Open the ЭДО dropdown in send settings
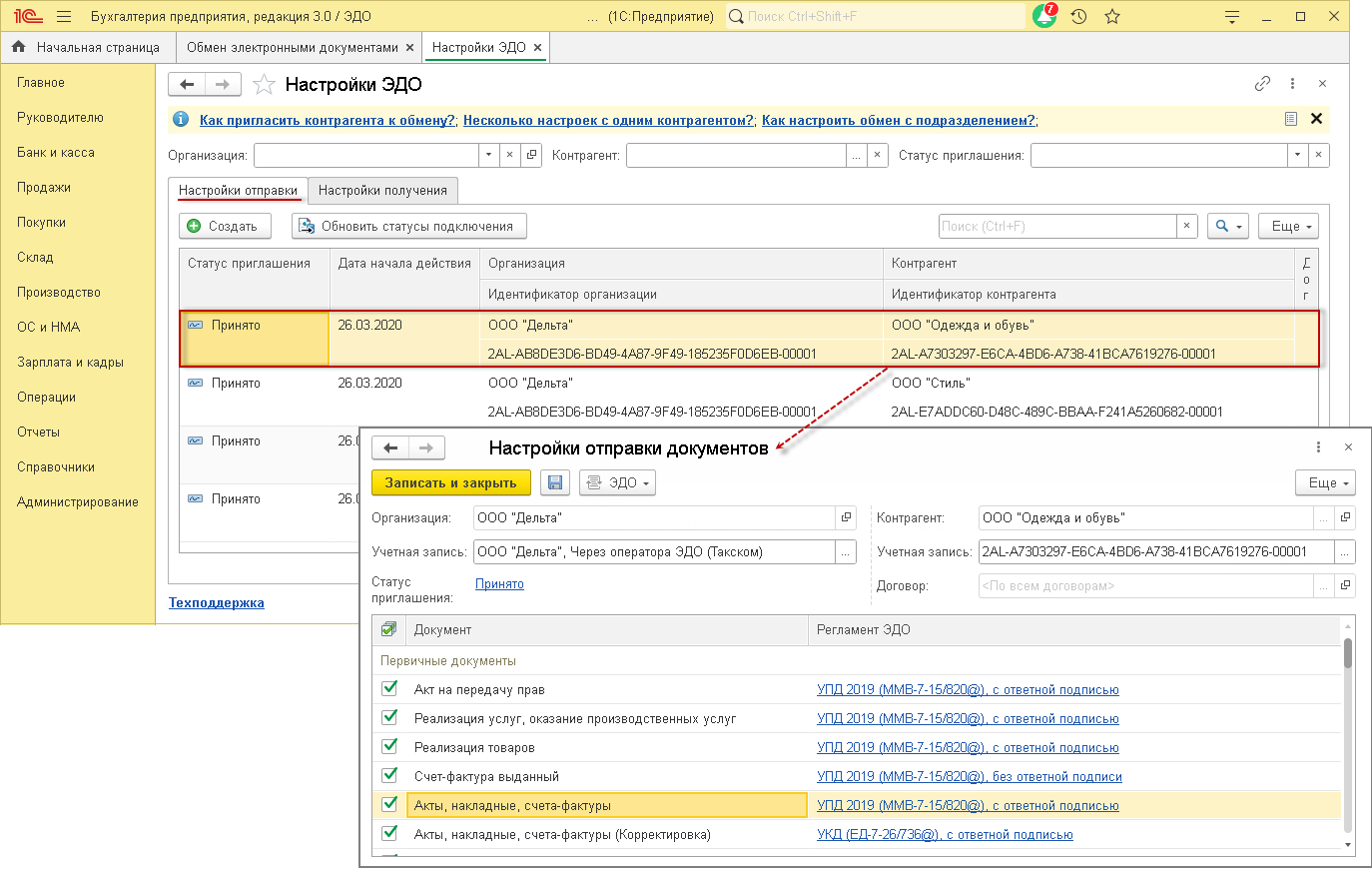The height and width of the screenshot is (869, 1372). click(x=617, y=482)
